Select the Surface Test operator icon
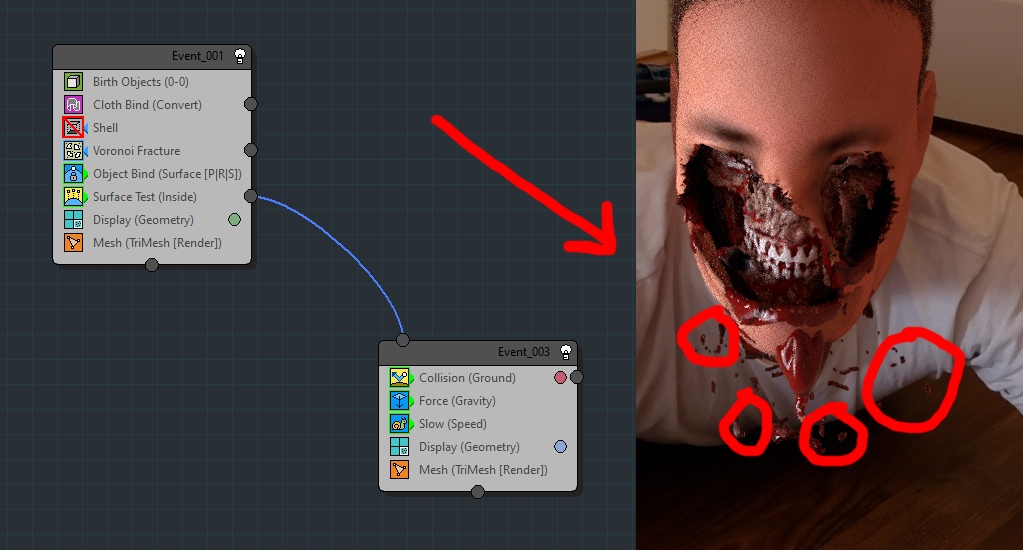Viewport: 1023px width, 553px height. pyautogui.click(x=73, y=196)
